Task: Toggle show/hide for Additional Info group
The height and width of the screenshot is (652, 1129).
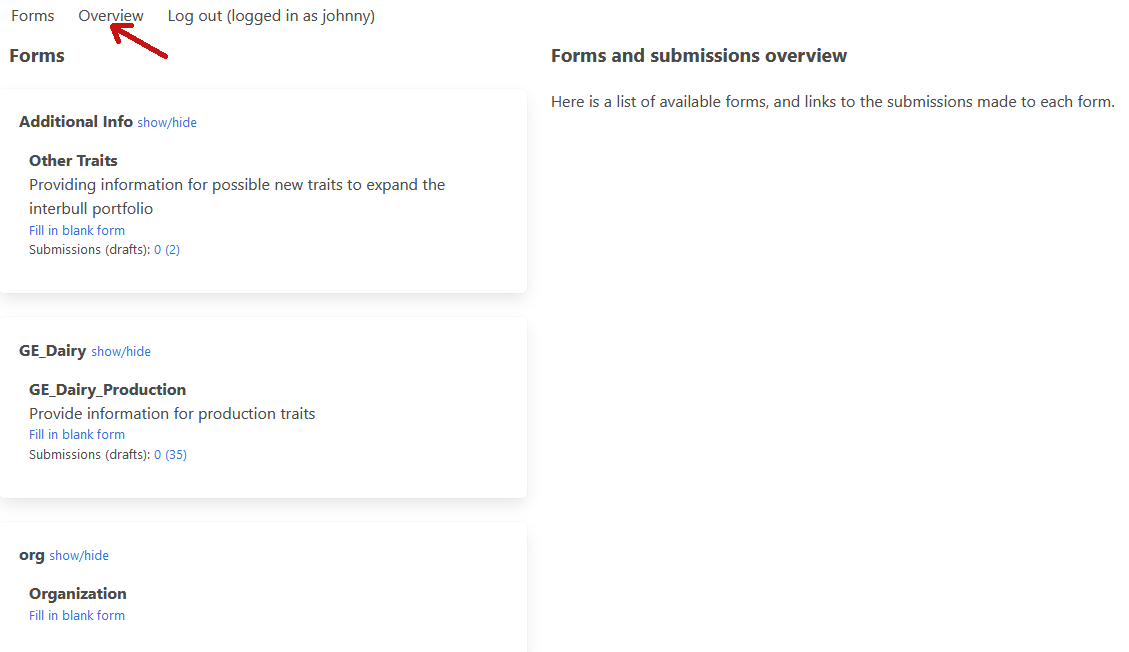Action: click(167, 123)
